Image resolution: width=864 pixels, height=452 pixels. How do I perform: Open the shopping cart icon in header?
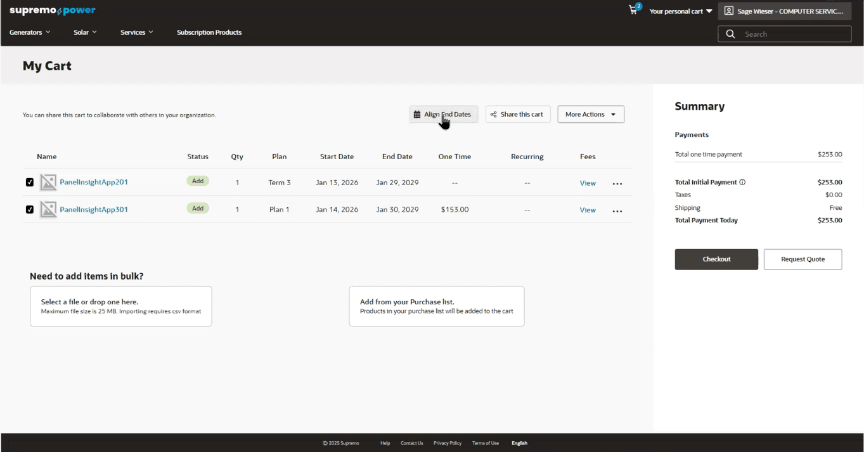[635, 9]
